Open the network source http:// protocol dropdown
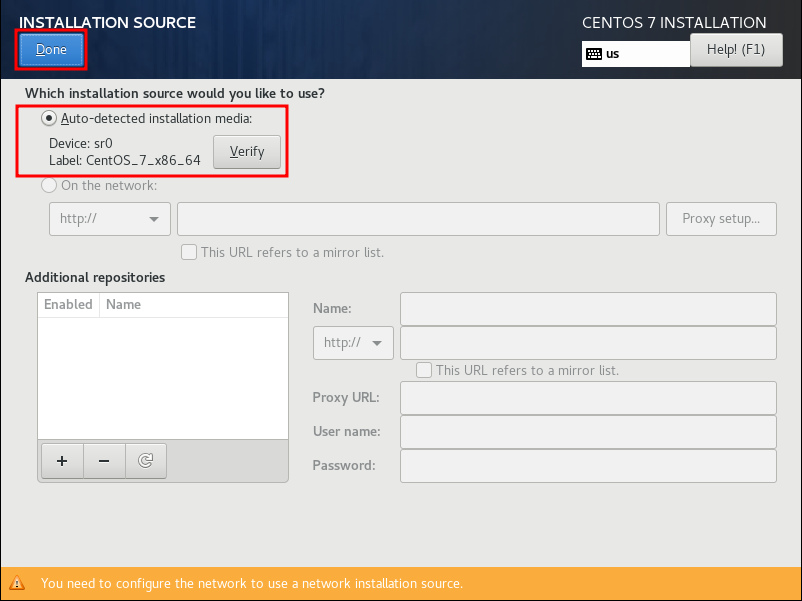This screenshot has height=601, width=802. [110, 219]
